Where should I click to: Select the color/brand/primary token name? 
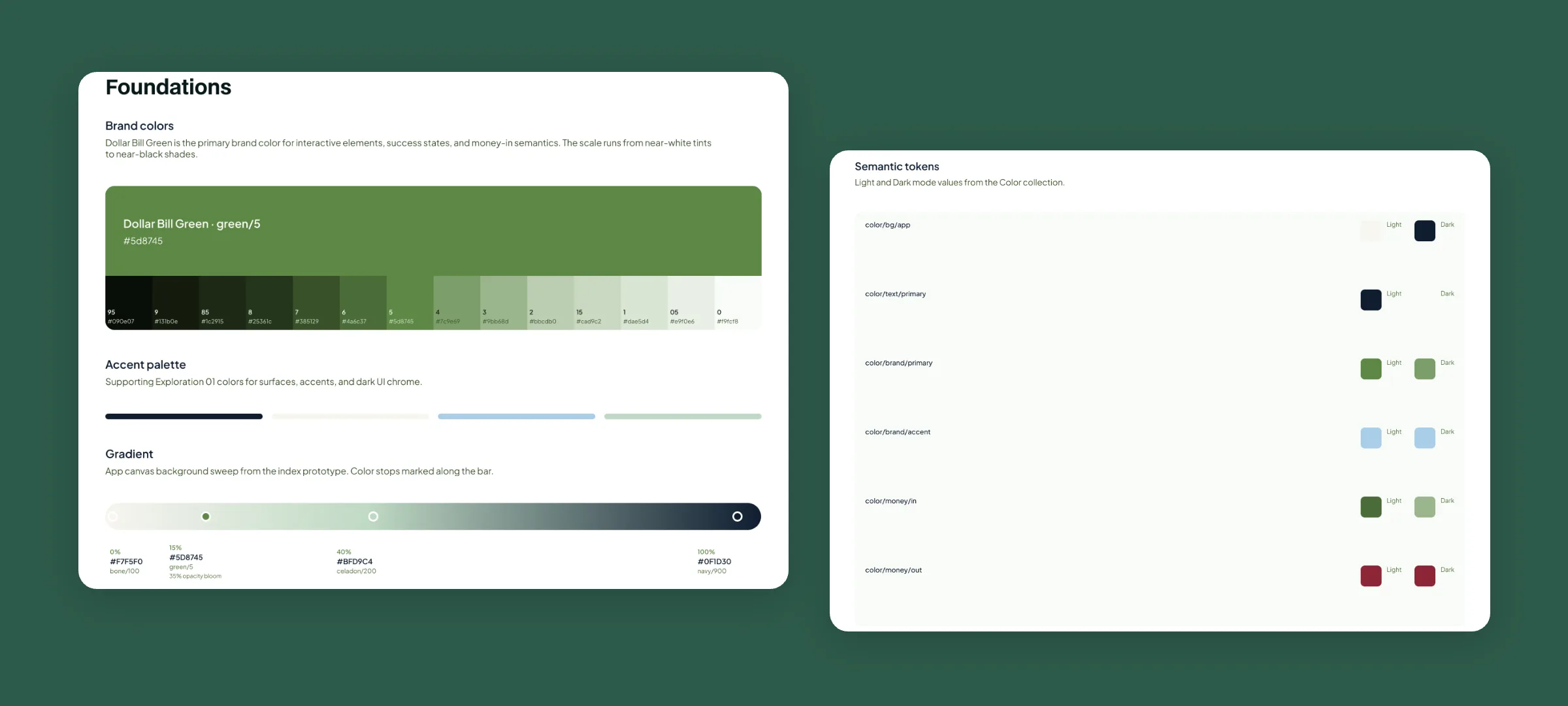(899, 363)
